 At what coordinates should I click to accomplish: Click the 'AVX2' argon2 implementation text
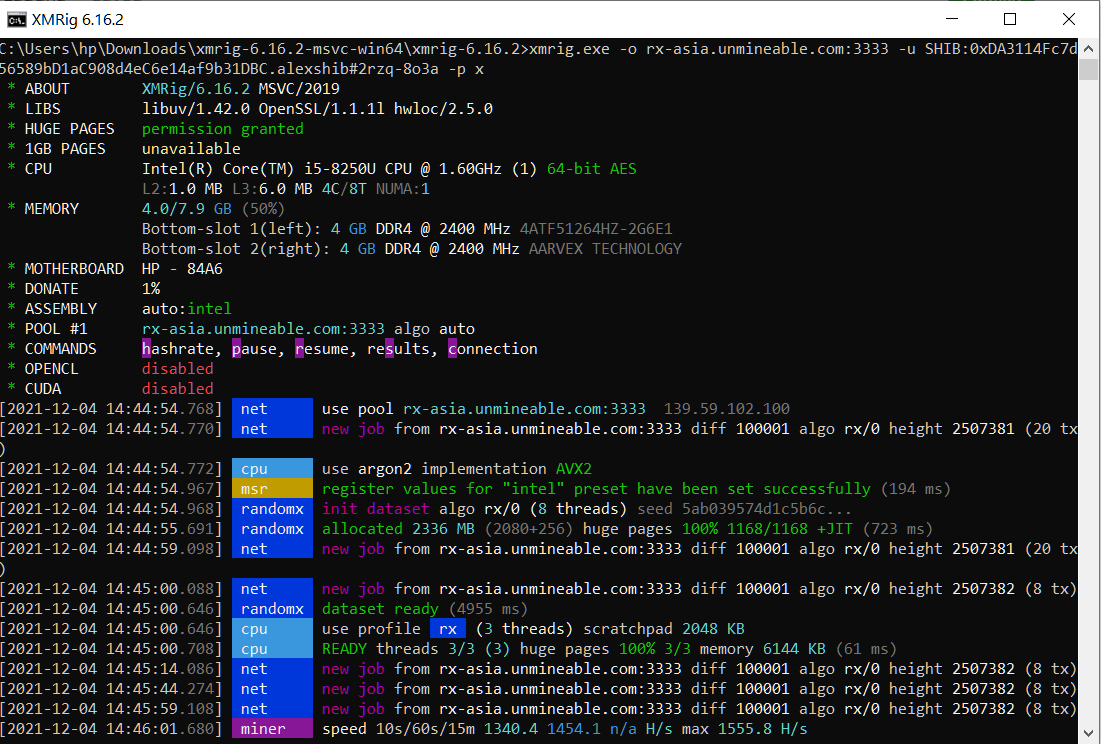coord(574,469)
